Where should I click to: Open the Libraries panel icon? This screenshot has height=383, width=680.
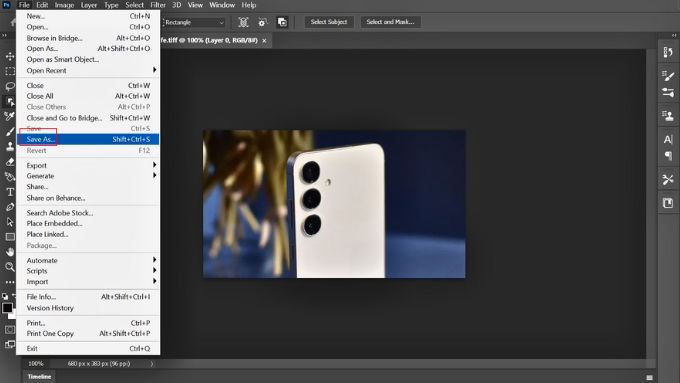coord(668,203)
